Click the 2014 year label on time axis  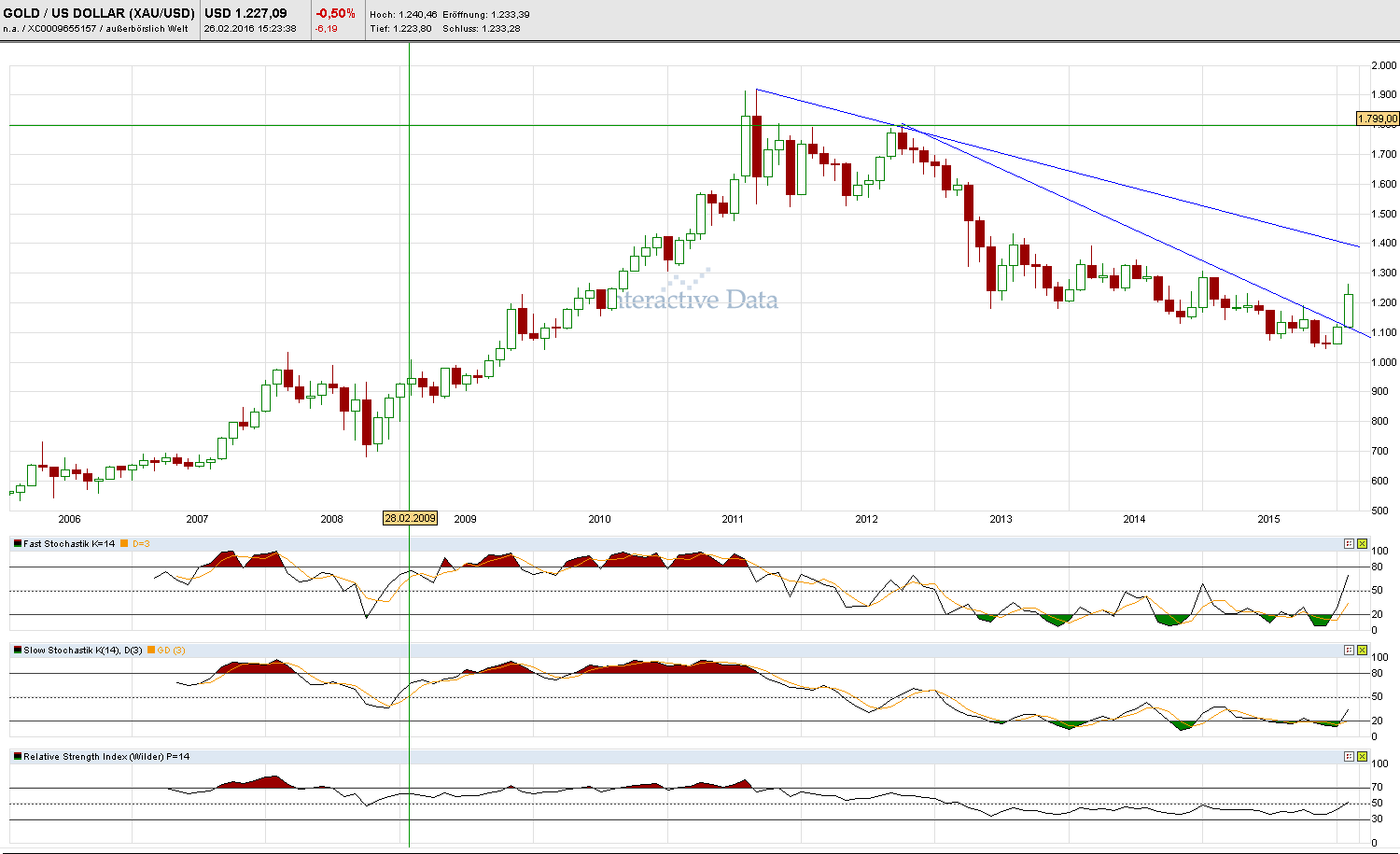coord(1134,519)
